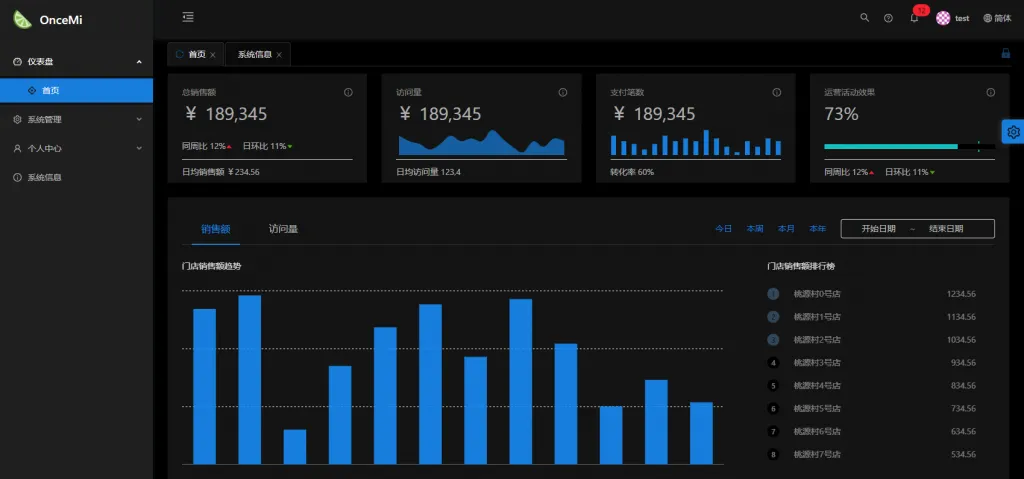Image resolution: width=1024 pixels, height=479 pixels.
Task: Click info icon on 运营活动效果 card
Action: click(x=990, y=92)
